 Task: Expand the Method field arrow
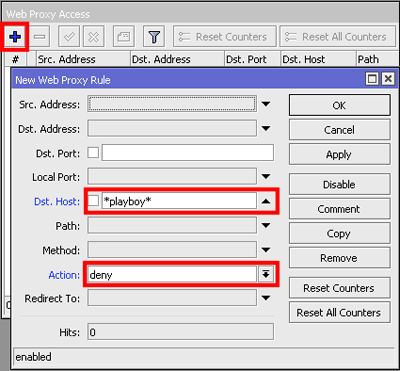[x=266, y=250]
